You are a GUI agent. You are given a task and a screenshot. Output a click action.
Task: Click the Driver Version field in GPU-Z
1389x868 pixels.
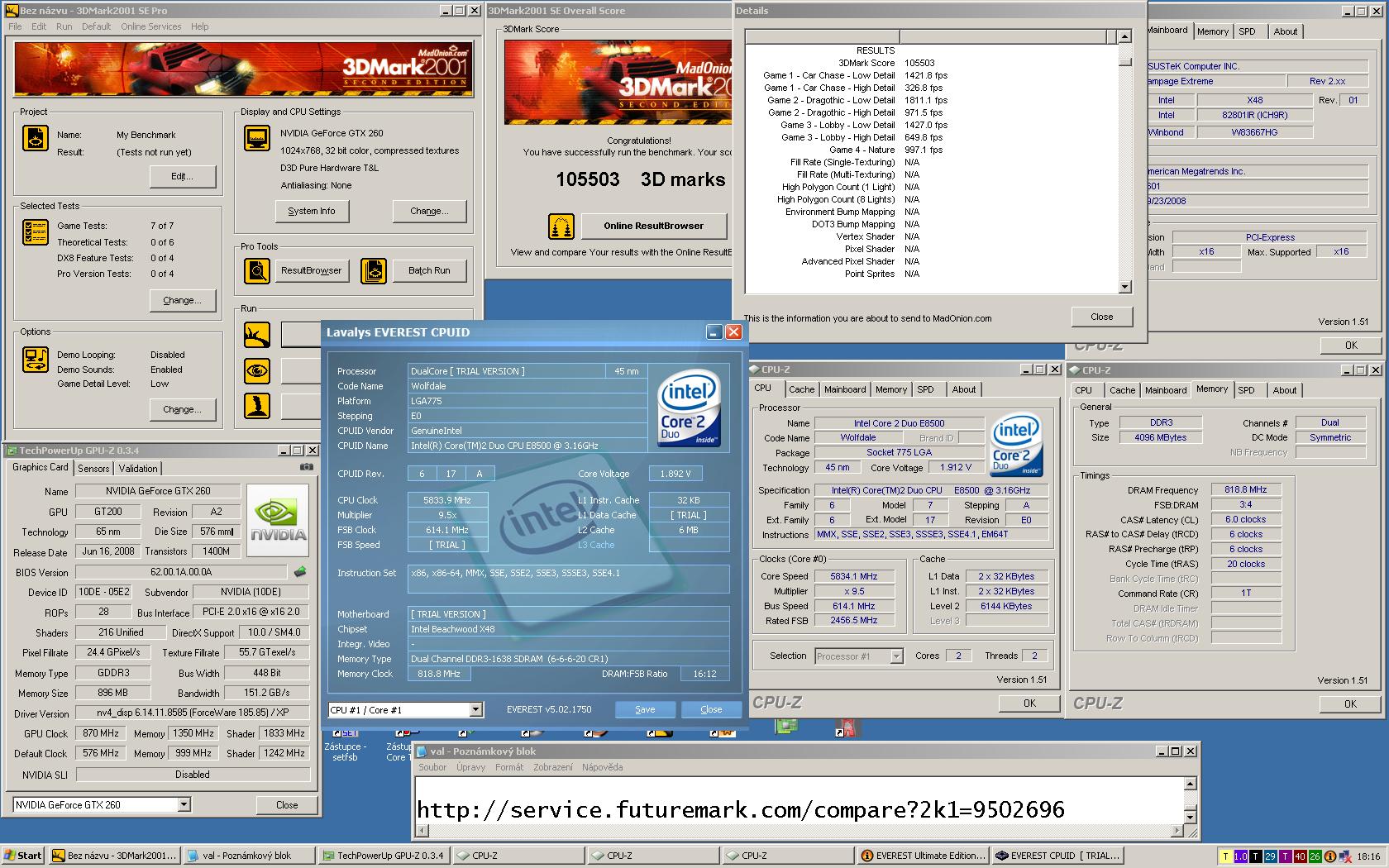[192, 713]
